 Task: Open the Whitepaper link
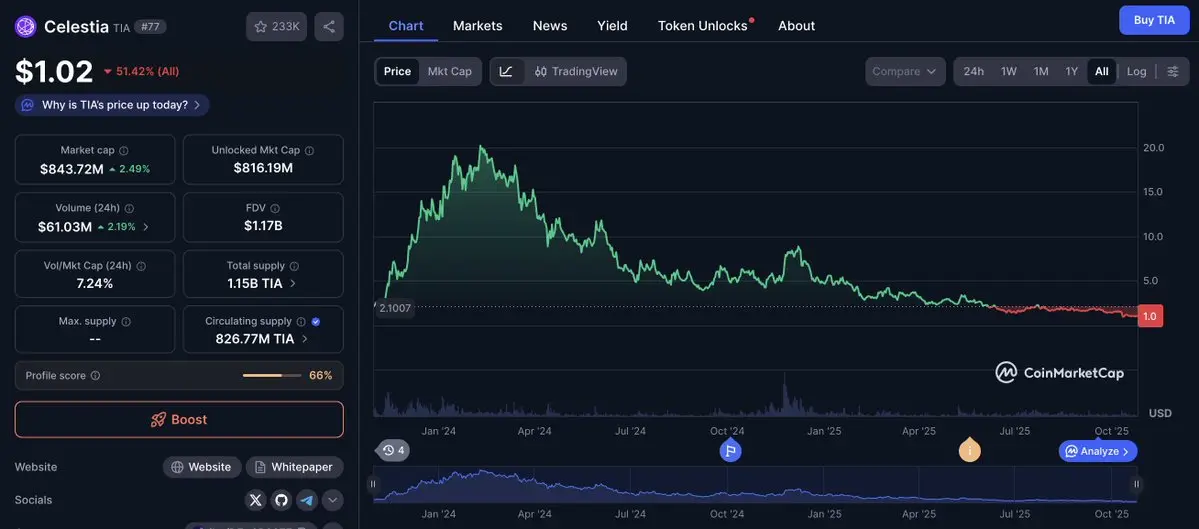(x=294, y=467)
